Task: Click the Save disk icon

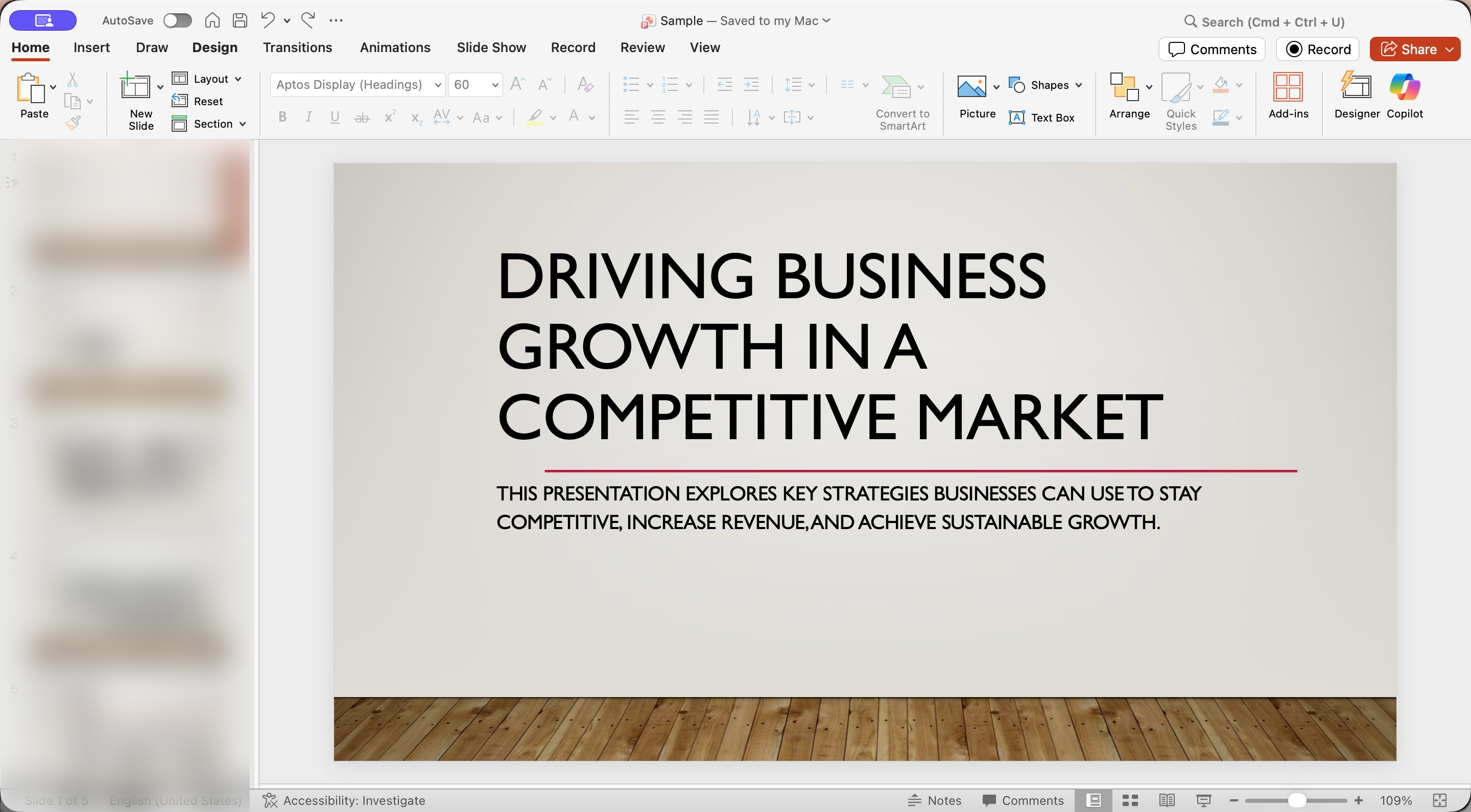Action: 240,20
